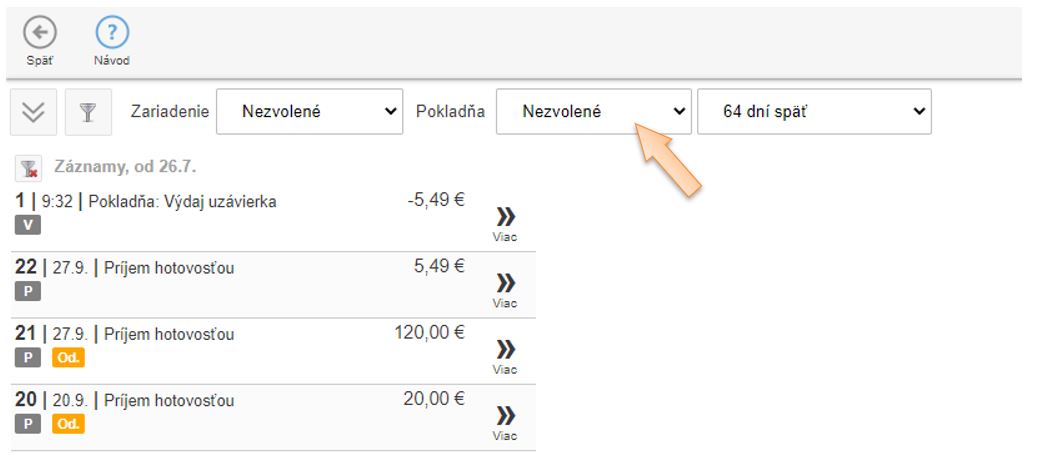Click the Späť back arrow icon
Viewport: 1040px width, 460px height.
point(40,34)
